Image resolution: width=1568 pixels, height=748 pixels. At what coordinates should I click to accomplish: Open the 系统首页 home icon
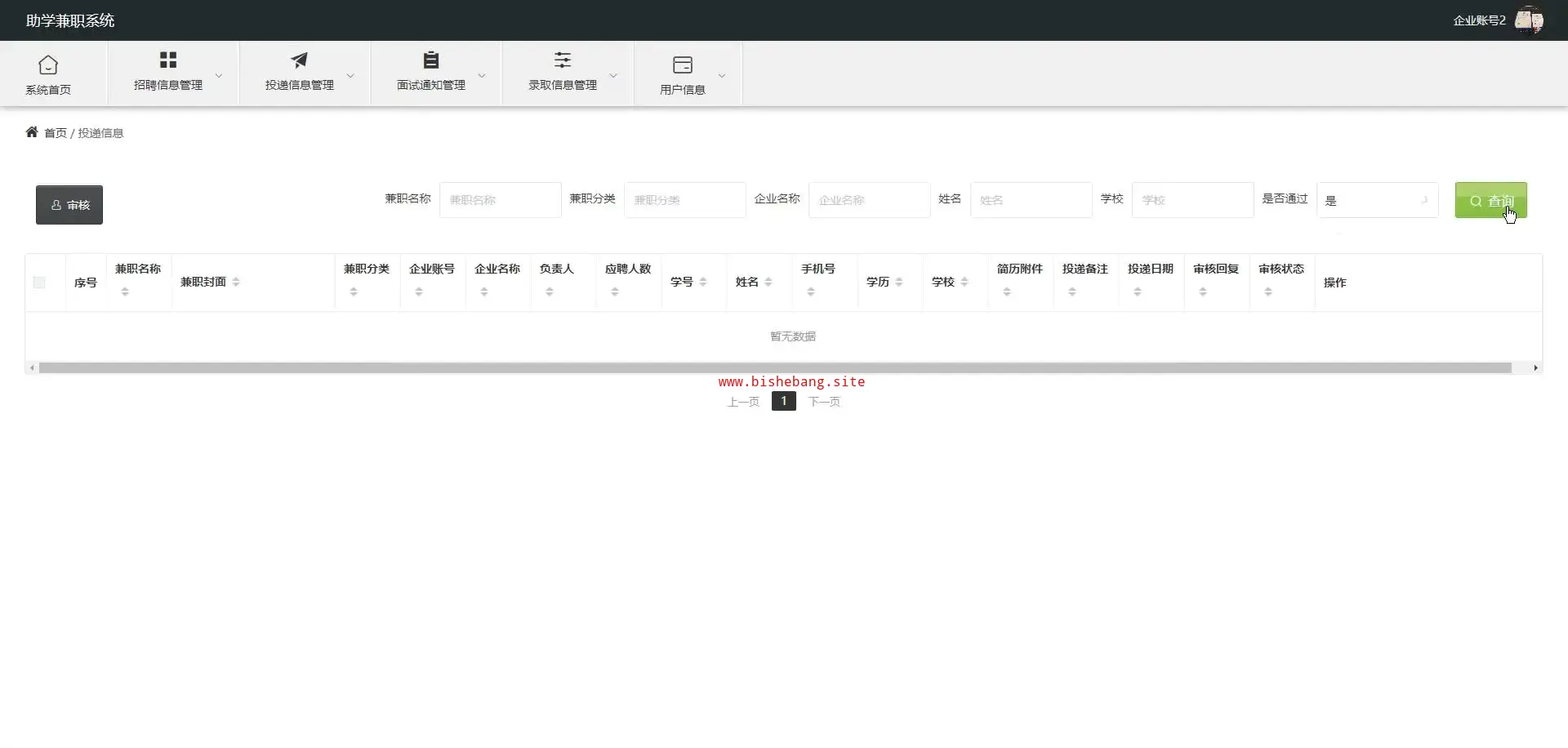48,65
